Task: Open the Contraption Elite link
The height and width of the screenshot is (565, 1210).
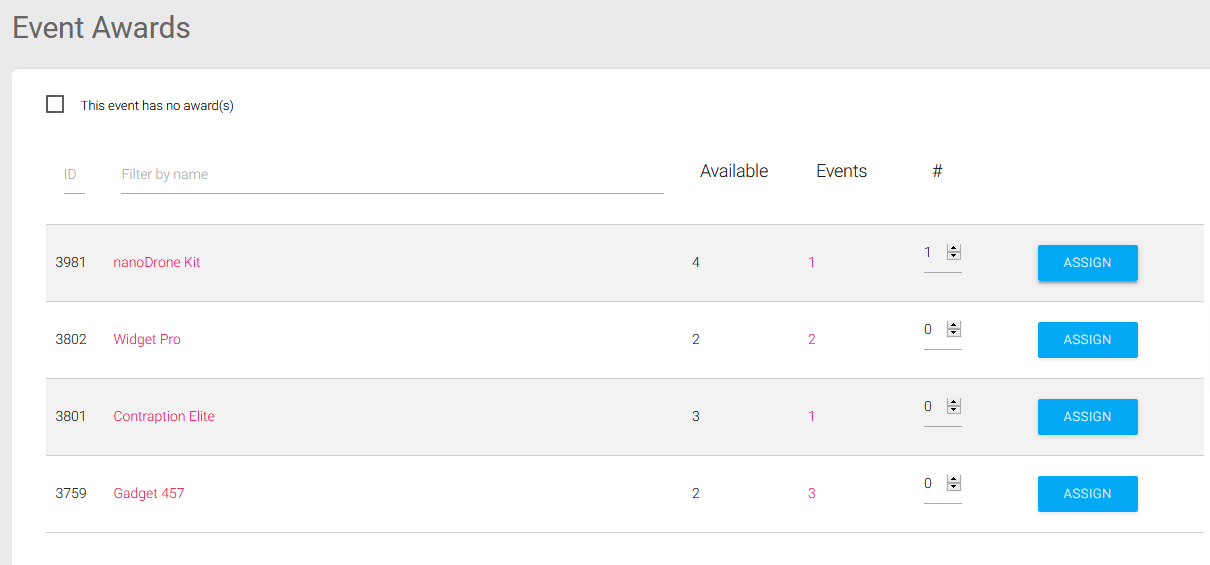Action: [164, 416]
